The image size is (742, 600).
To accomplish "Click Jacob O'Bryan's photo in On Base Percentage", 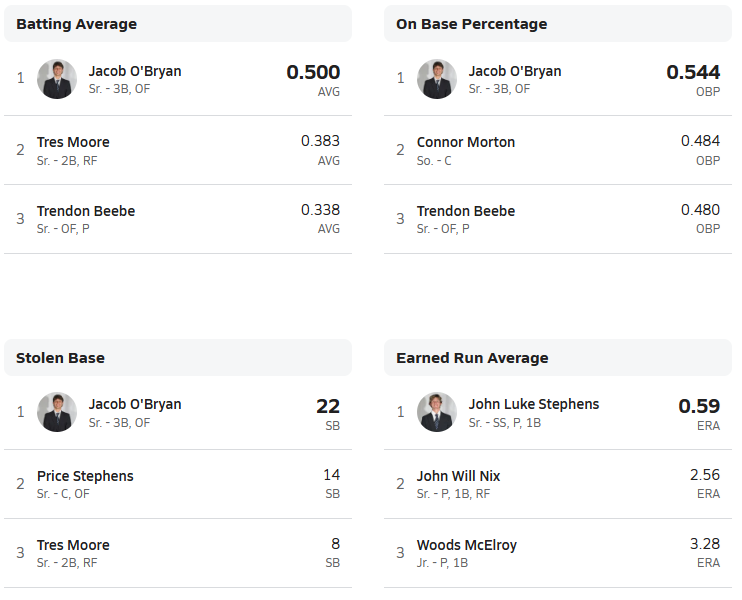I will coord(437,79).
